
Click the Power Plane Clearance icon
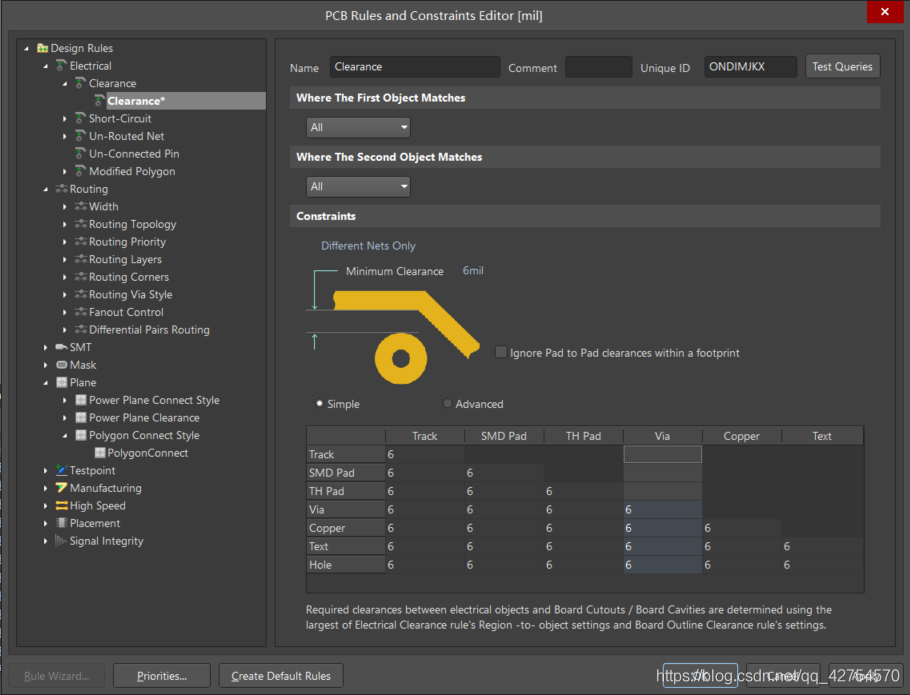pyautogui.click(x=81, y=418)
